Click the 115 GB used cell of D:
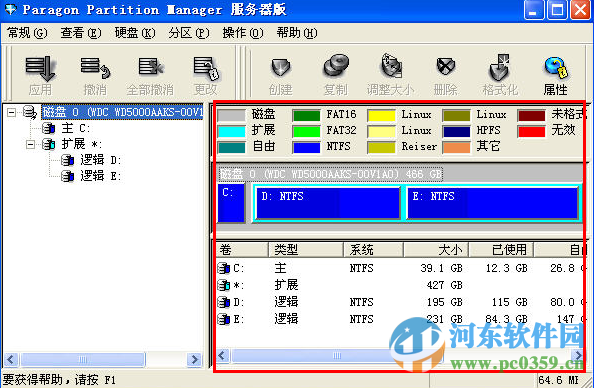Viewport: 594px width, 388px height. point(510,302)
